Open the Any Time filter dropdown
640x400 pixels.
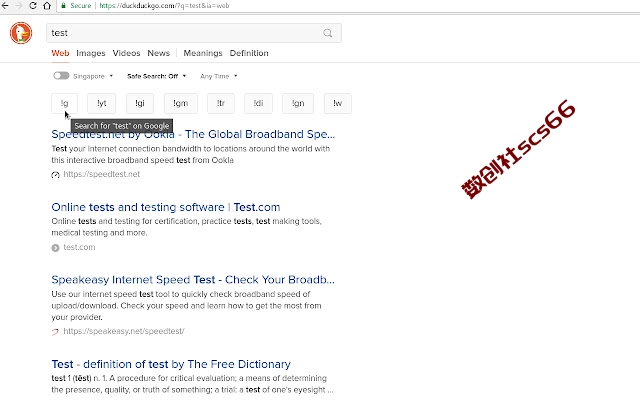point(219,76)
